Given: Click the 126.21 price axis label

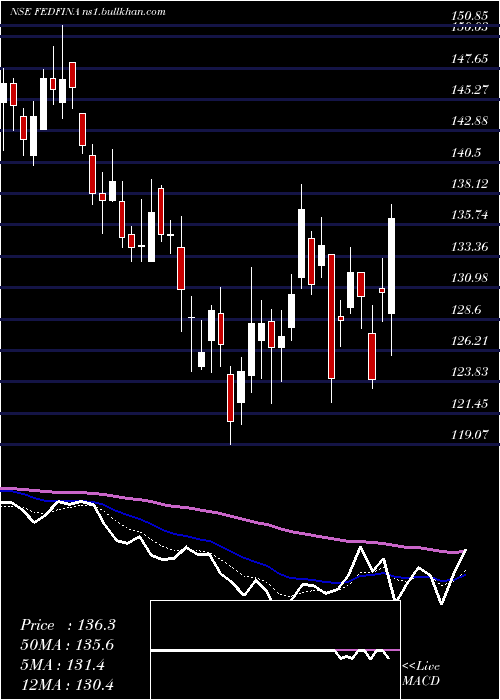Looking at the screenshot, I should click(x=470, y=341).
